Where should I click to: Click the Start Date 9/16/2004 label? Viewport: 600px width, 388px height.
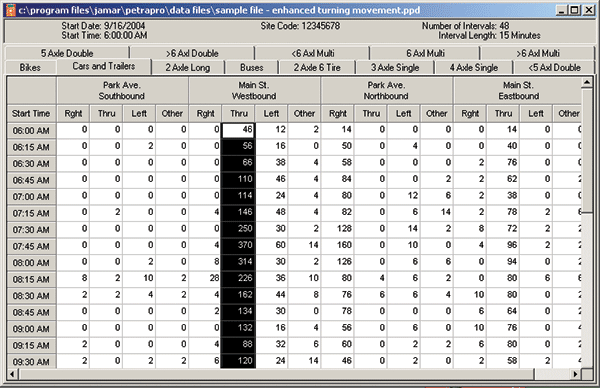point(103,26)
